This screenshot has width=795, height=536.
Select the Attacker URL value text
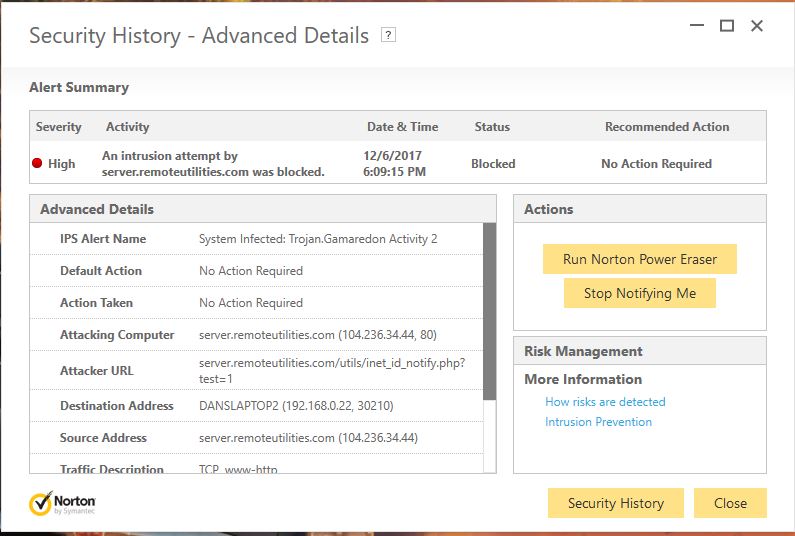pyautogui.click(x=332, y=370)
